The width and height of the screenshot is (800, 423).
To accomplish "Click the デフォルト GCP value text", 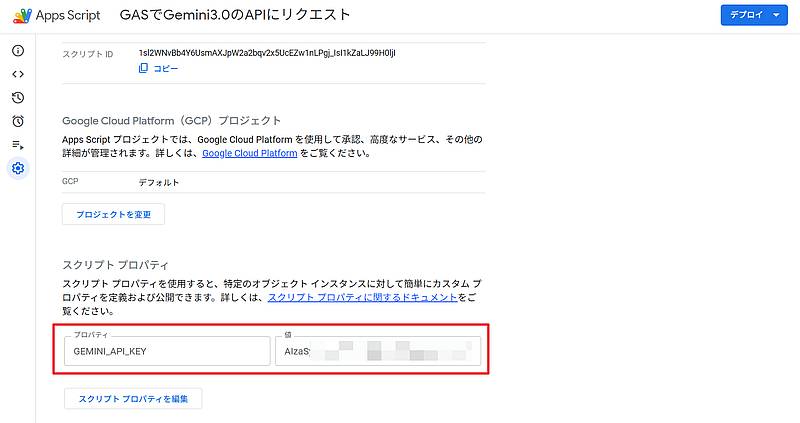I will (159, 183).
